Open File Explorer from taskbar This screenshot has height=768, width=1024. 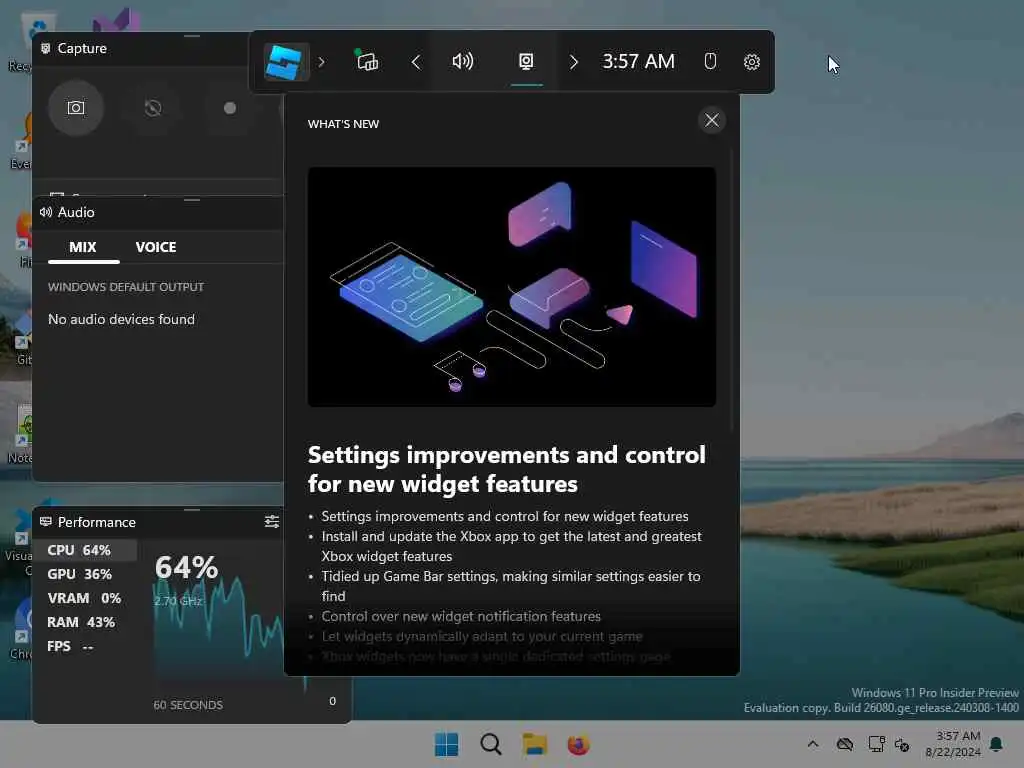pos(534,744)
